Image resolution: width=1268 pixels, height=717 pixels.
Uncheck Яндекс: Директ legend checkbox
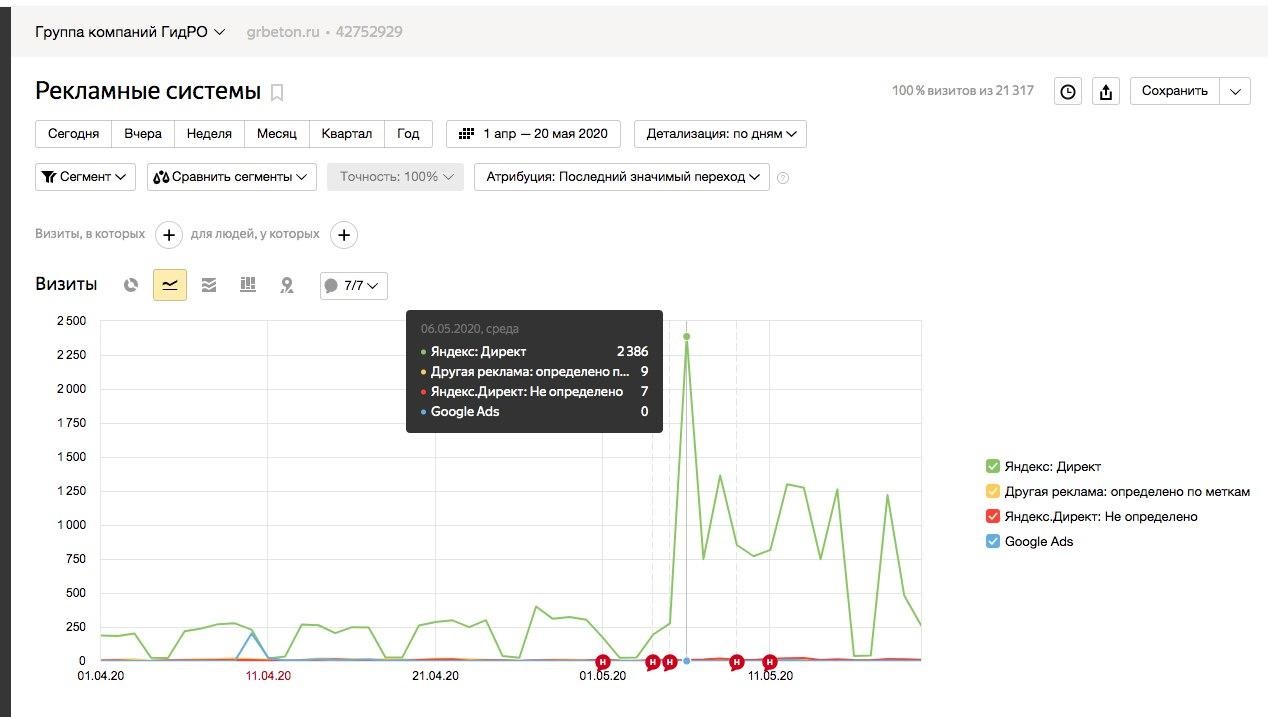[x=993, y=466]
